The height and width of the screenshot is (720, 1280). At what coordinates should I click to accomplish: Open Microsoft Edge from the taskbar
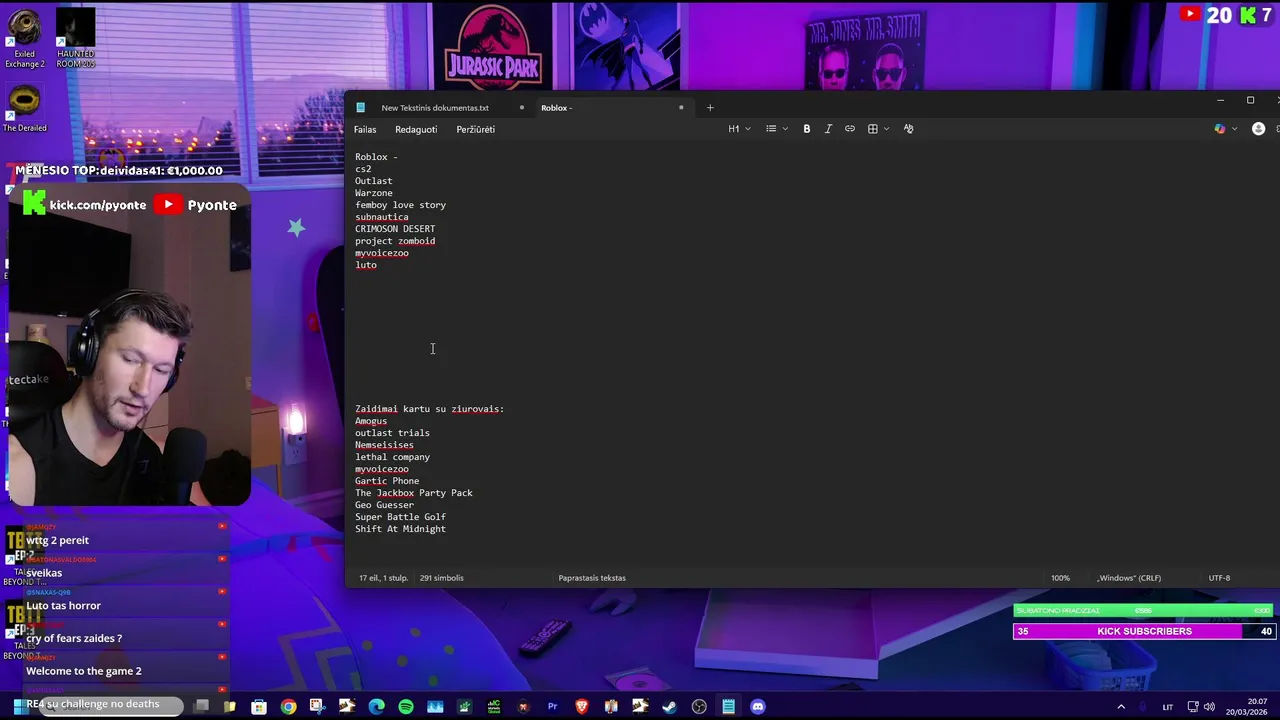point(376,707)
